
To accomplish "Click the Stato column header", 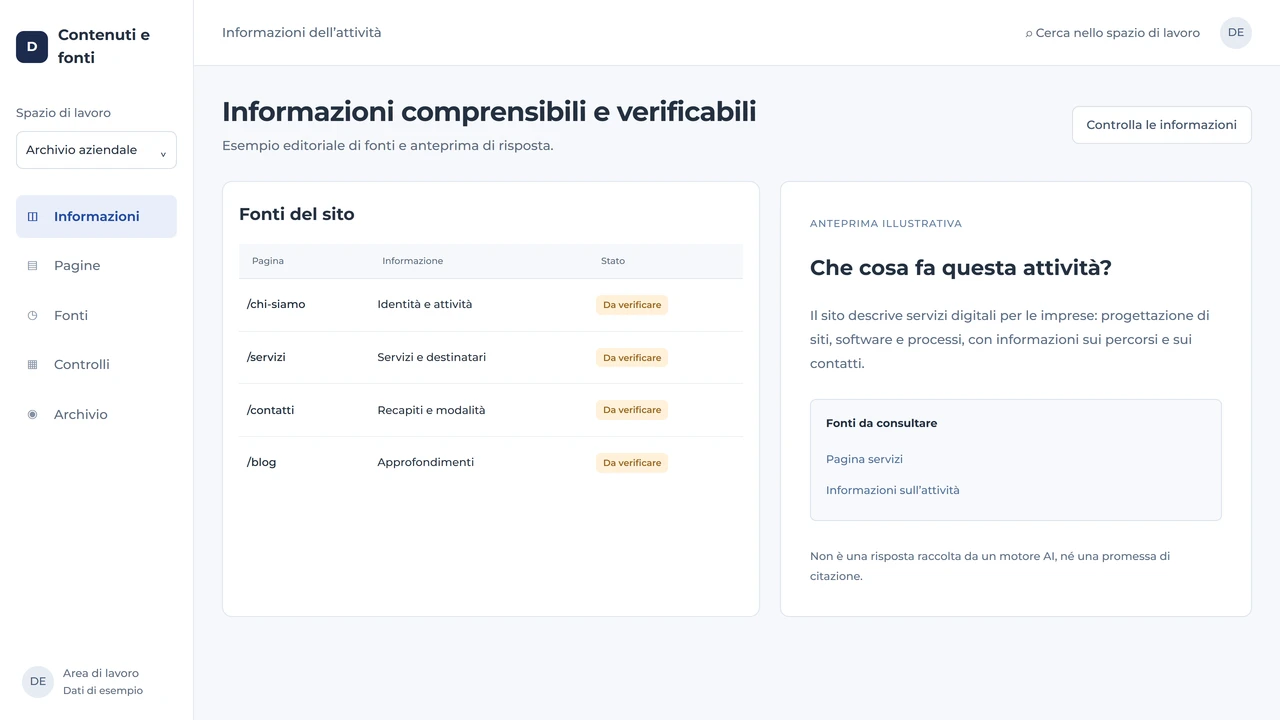I will 613,261.
